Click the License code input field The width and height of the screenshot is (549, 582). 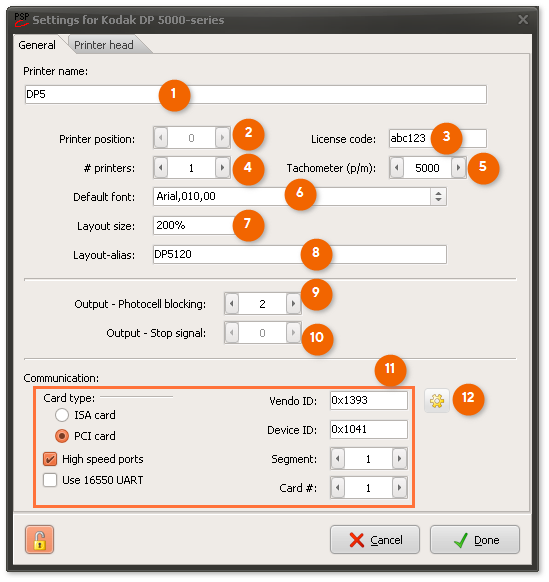[438, 138]
